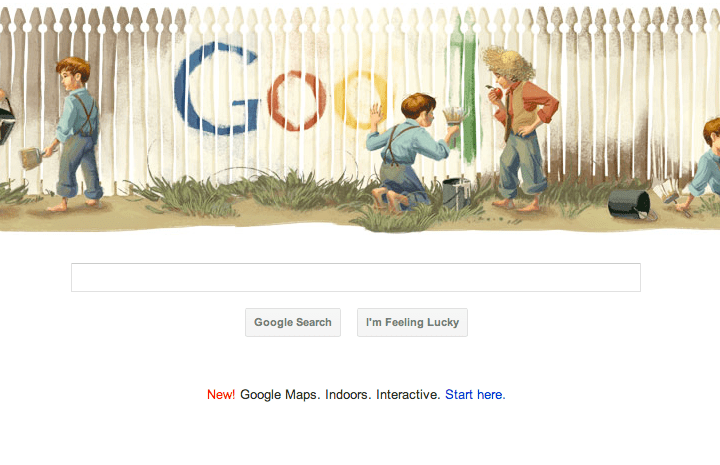This screenshot has width=720, height=465.
Task: Click the straw hat on standing boy
Action: pos(507,62)
